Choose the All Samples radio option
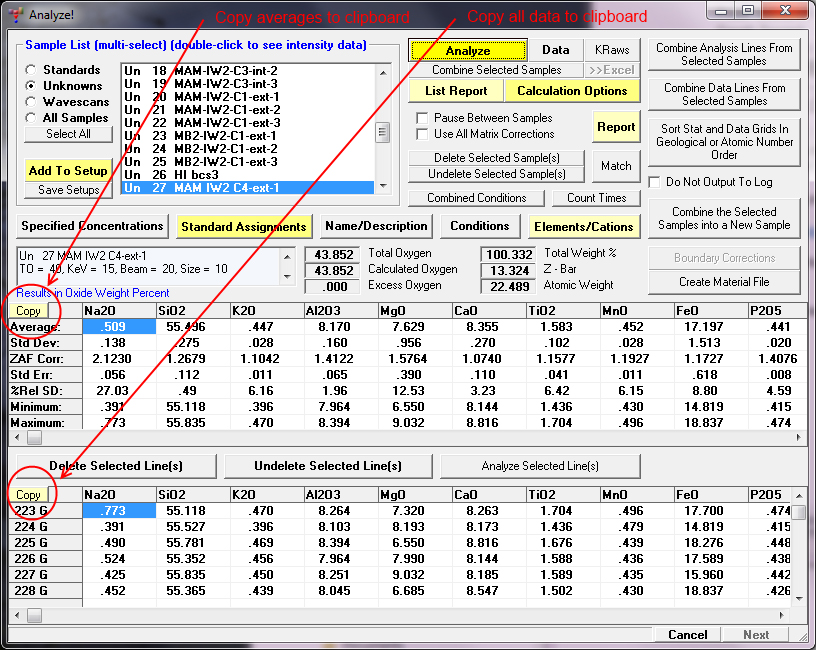816x650 pixels. click(32, 118)
